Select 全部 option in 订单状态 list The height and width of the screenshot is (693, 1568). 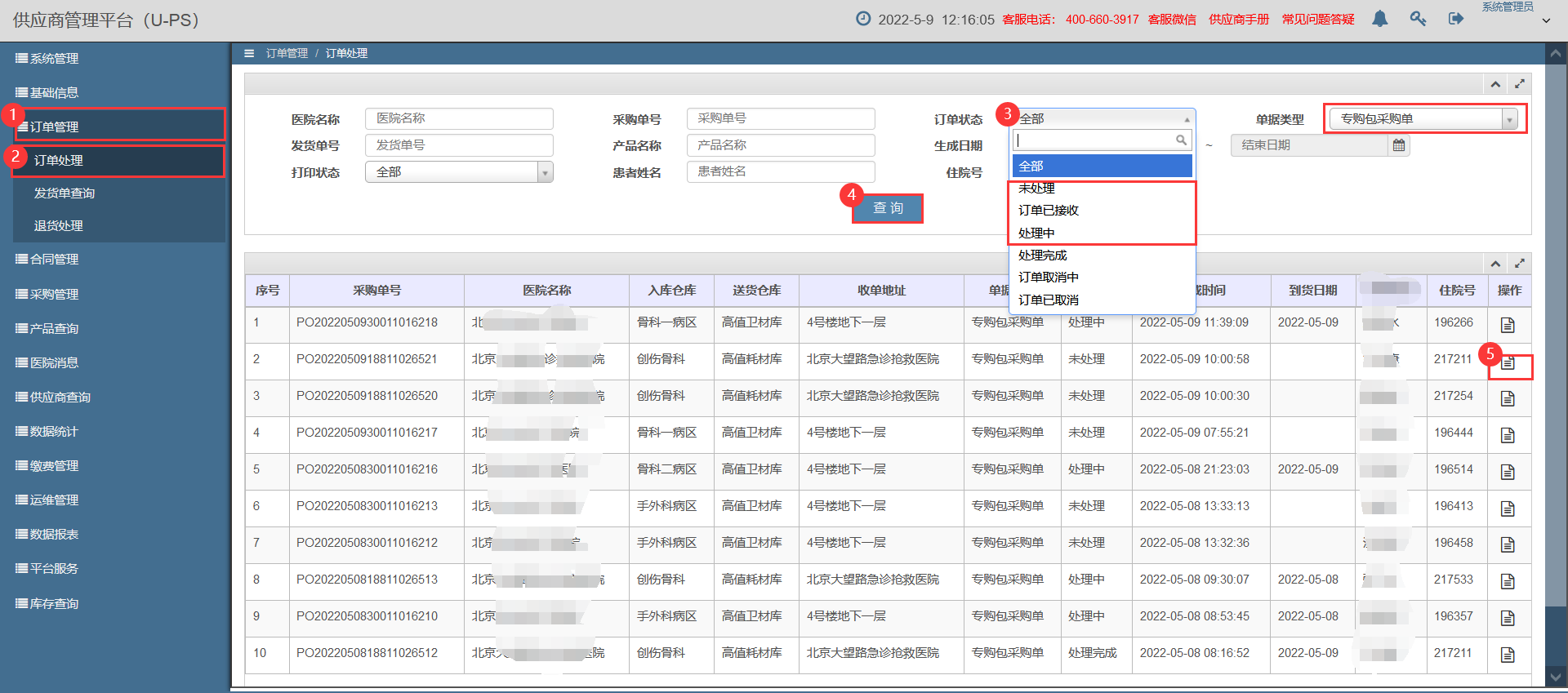point(1102,166)
